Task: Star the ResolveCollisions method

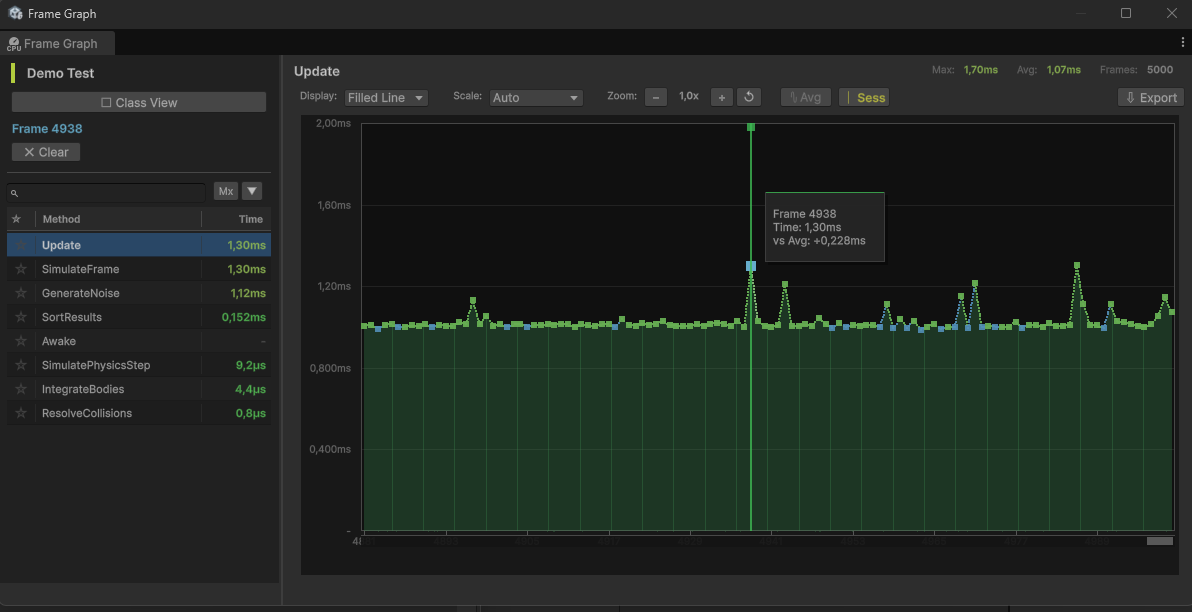Action: click(21, 413)
